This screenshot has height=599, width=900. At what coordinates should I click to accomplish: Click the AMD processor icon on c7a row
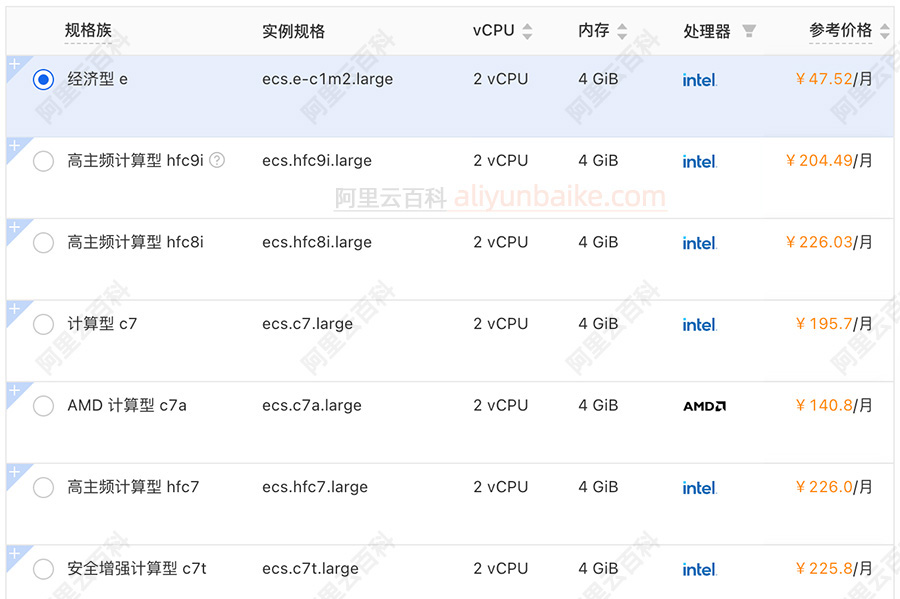[x=703, y=406]
